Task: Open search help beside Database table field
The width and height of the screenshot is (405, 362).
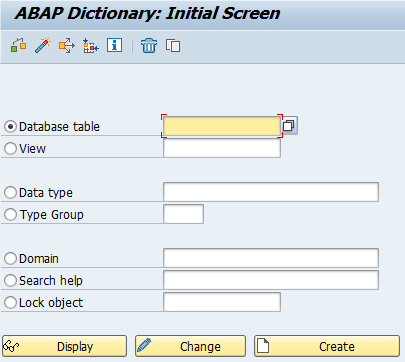Action: coord(289,126)
